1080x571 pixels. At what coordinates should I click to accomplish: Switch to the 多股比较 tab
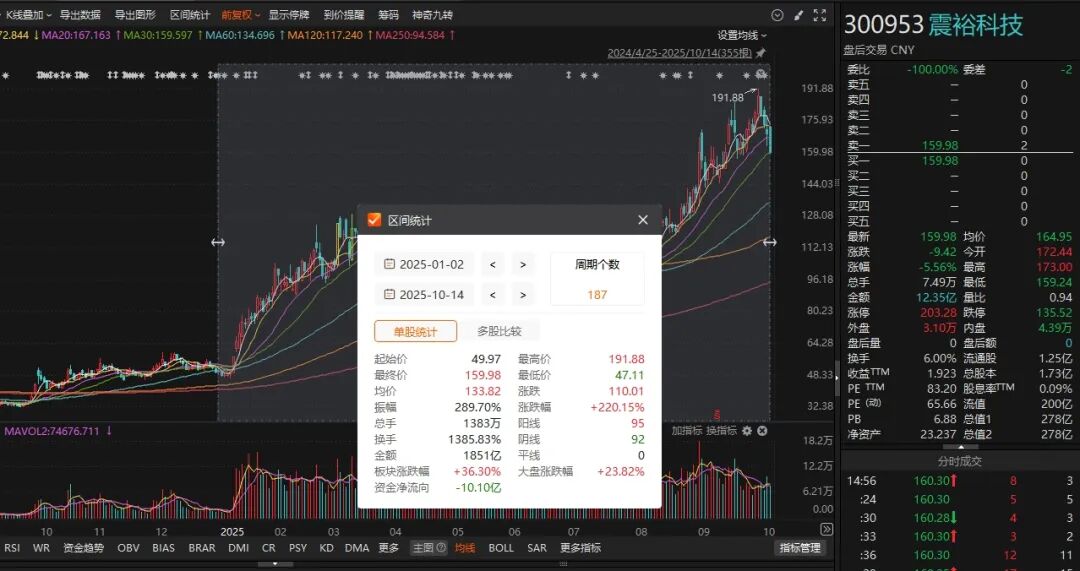[x=499, y=331]
